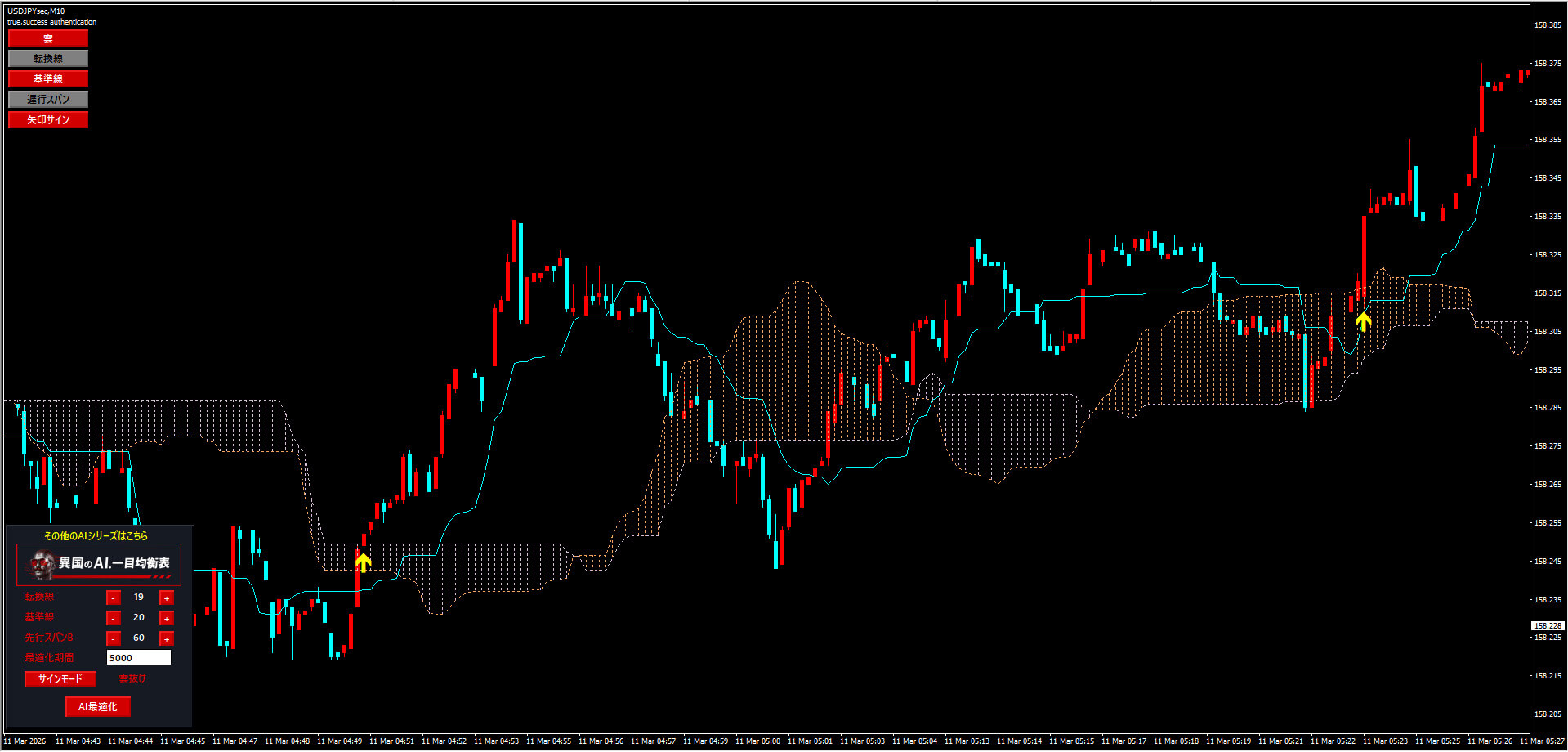Decrease 基準線 value with minus button

point(114,618)
